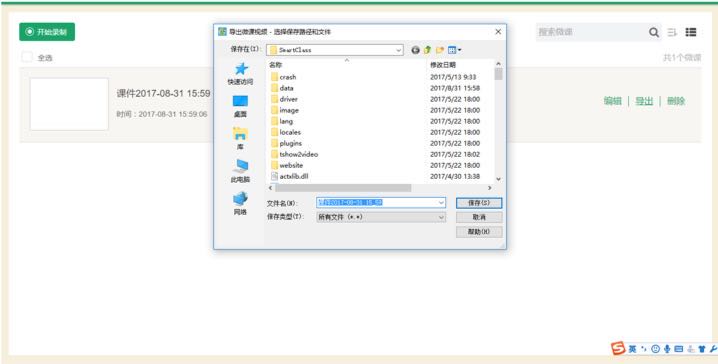
Task: Click the Edit (编辑) link
Action: (x=612, y=101)
